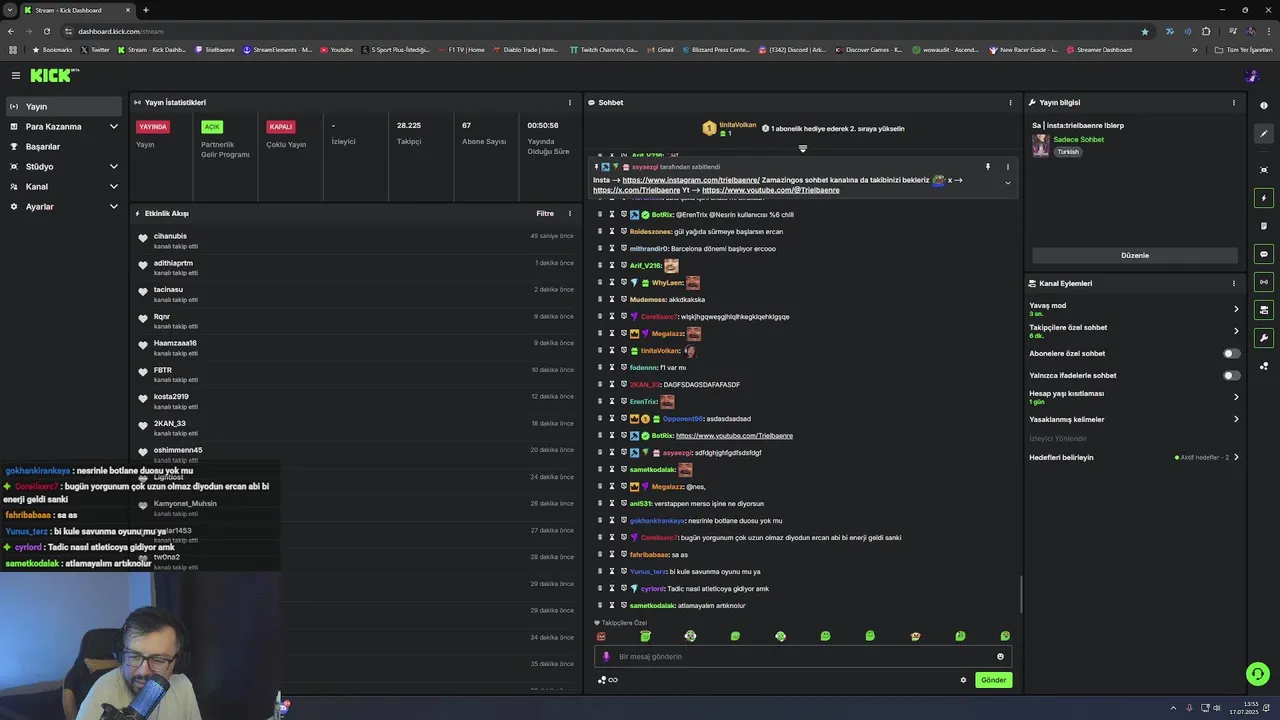
Task: Click the camera focus icon in right sidebar
Action: [x=1264, y=170]
